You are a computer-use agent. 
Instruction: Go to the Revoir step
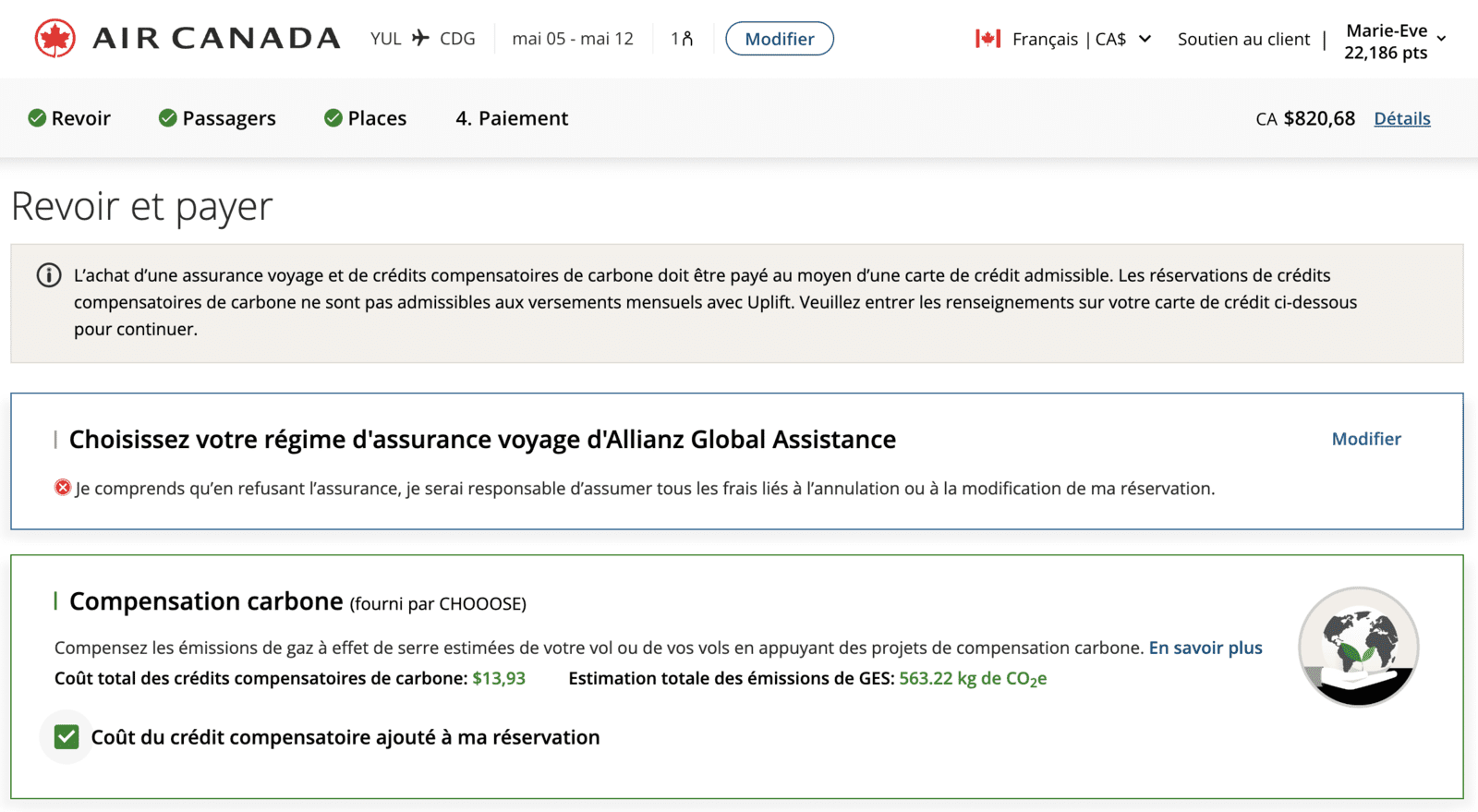point(69,118)
